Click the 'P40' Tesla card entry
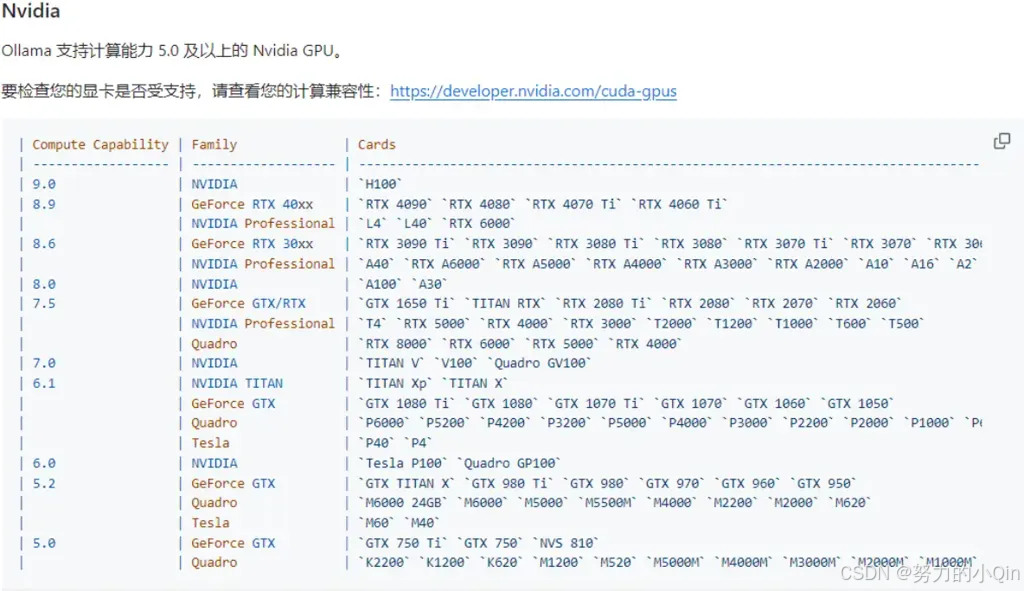Image resolution: width=1024 pixels, height=591 pixels. pyautogui.click(x=377, y=443)
